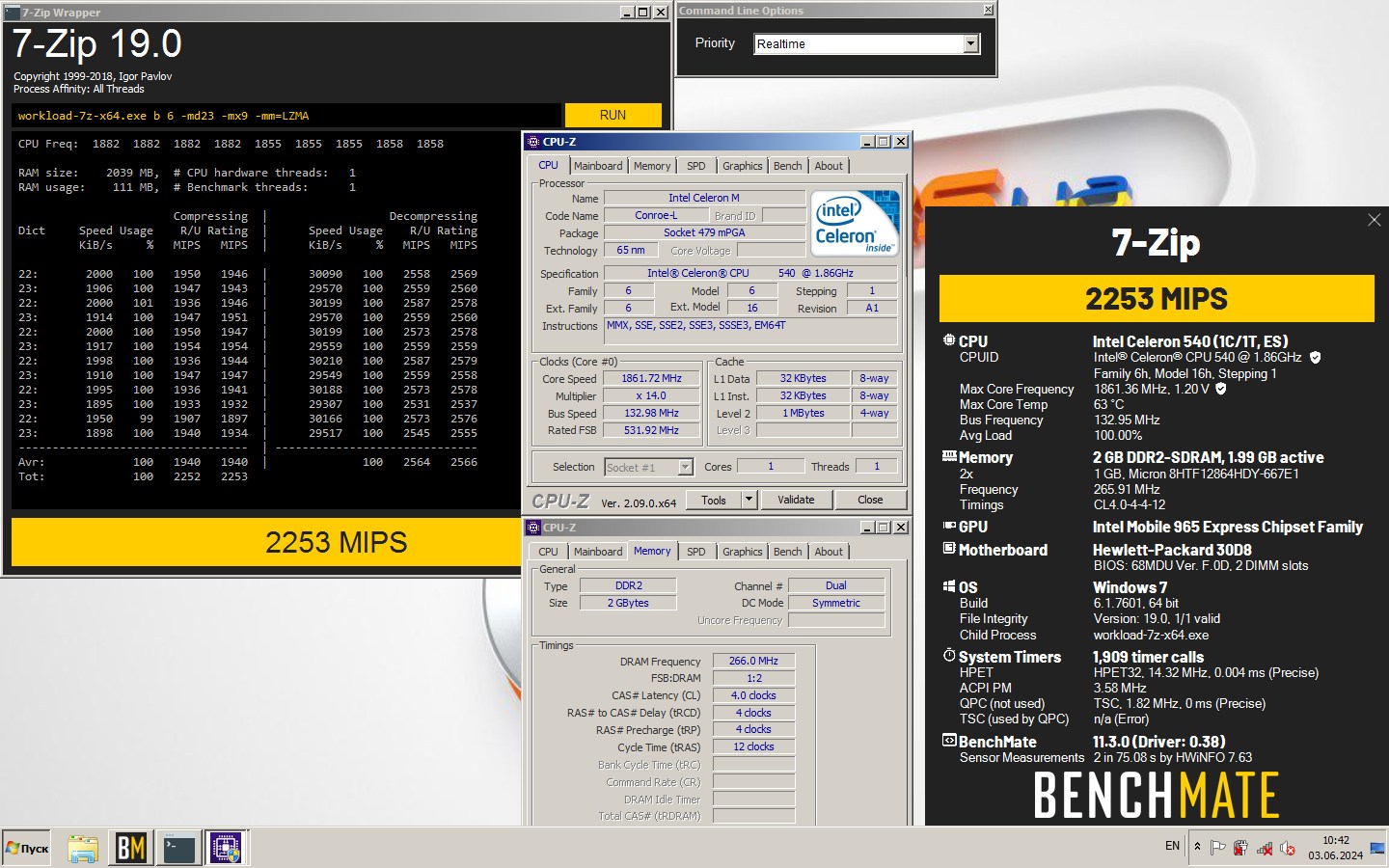
Task: Click the power plug tray icon
Action: pyautogui.click(x=1241, y=848)
